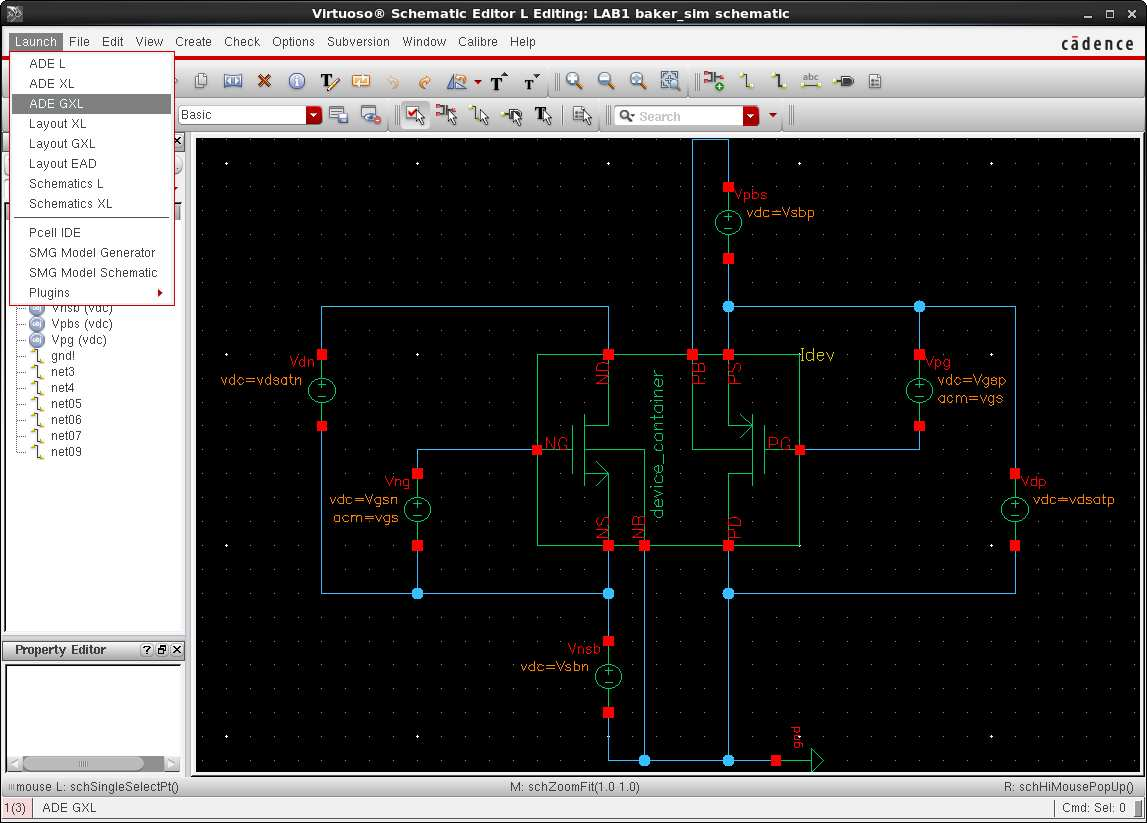Open the Search toolbar options arrow
The image size is (1147, 823).
772,116
